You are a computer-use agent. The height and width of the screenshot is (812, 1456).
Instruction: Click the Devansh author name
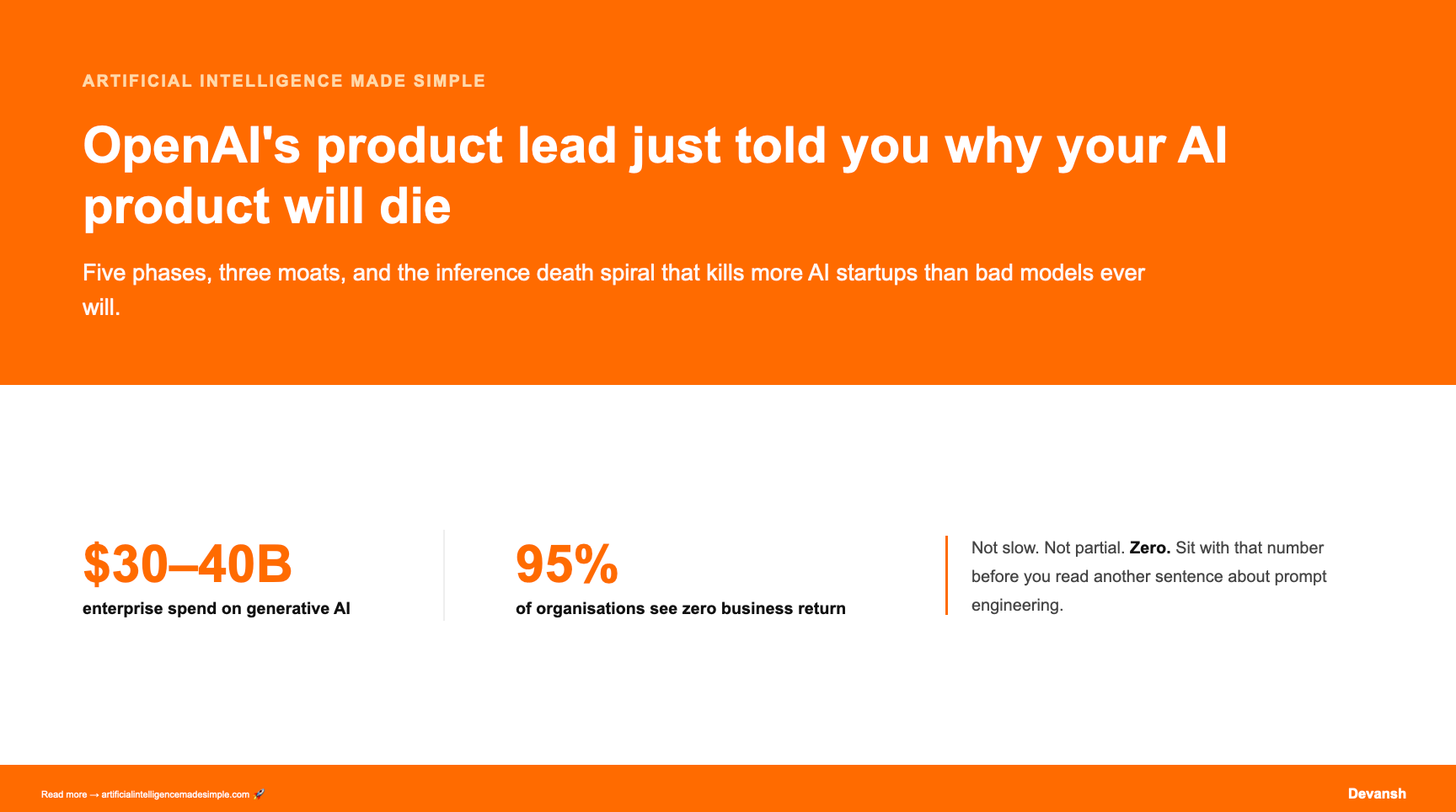(1377, 793)
